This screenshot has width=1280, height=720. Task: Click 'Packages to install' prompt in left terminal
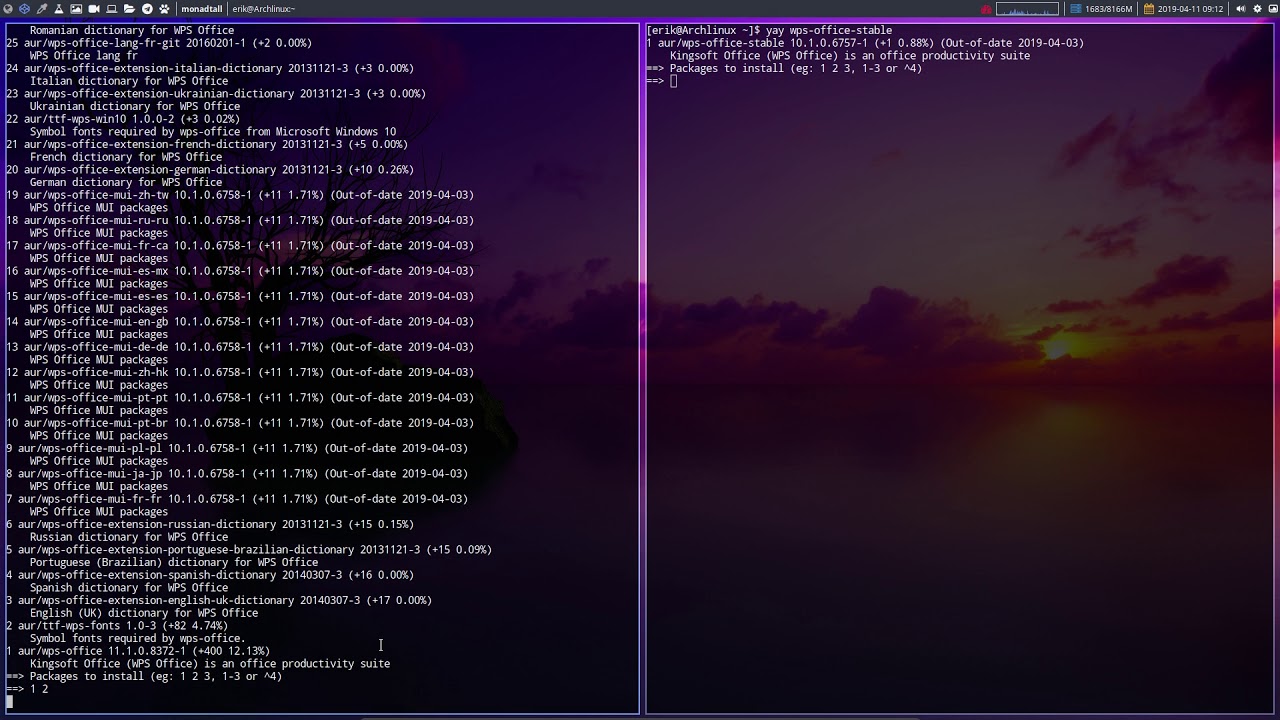144,677
